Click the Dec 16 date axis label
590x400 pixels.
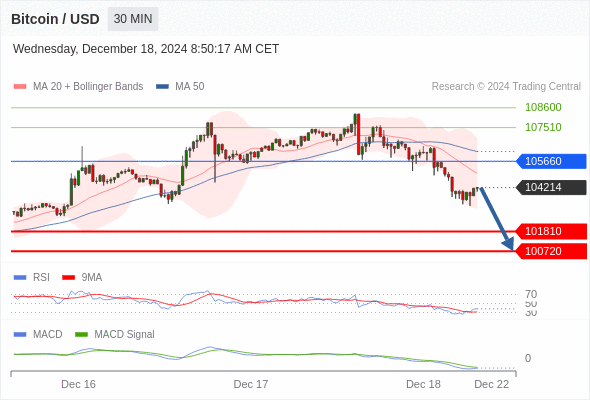click(78, 384)
